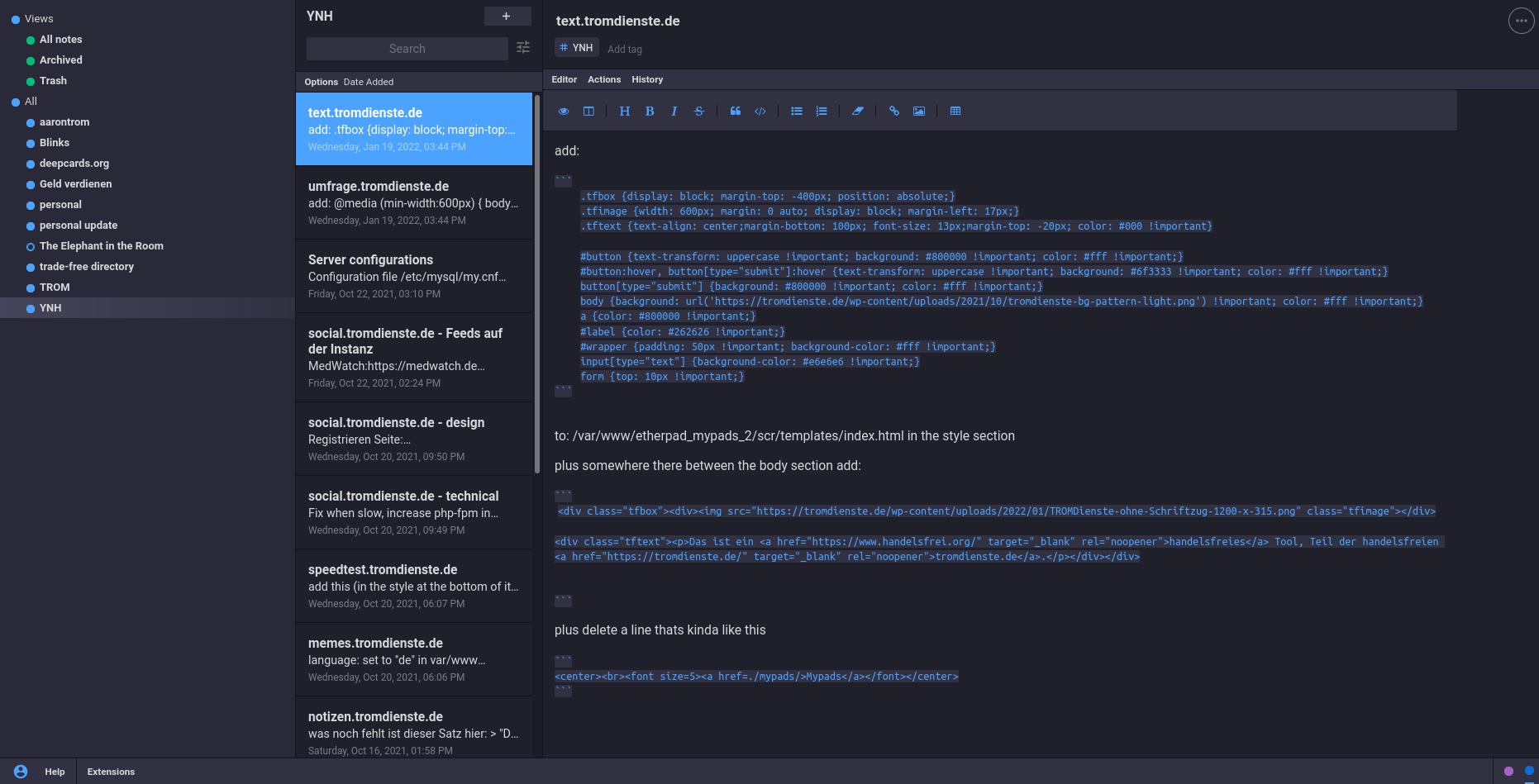This screenshot has width=1539, height=784.
Task: Apply strikethrough formatting in the toolbar
Action: point(699,112)
